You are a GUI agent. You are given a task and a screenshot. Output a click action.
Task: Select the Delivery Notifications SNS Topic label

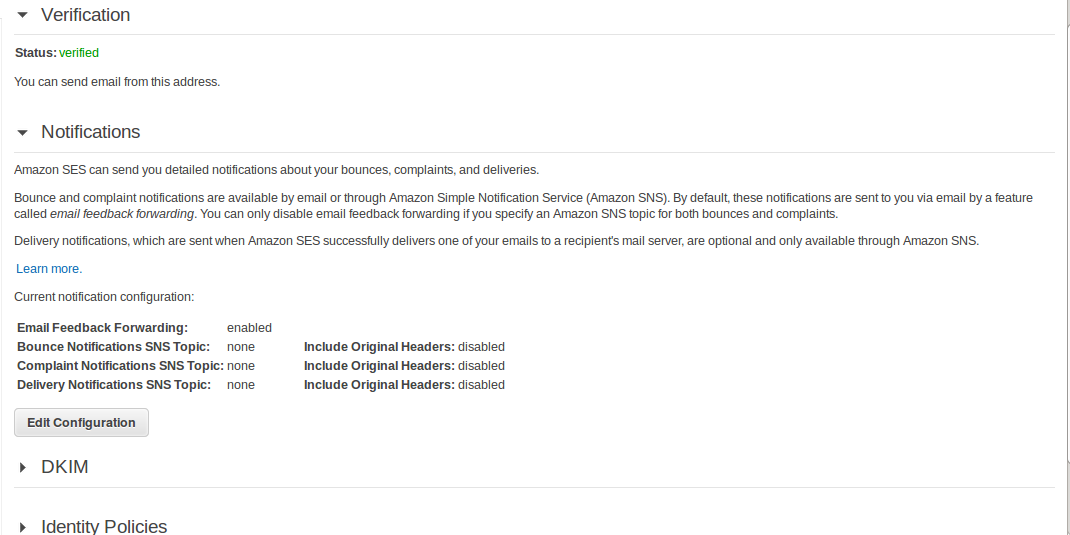point(114,385)
